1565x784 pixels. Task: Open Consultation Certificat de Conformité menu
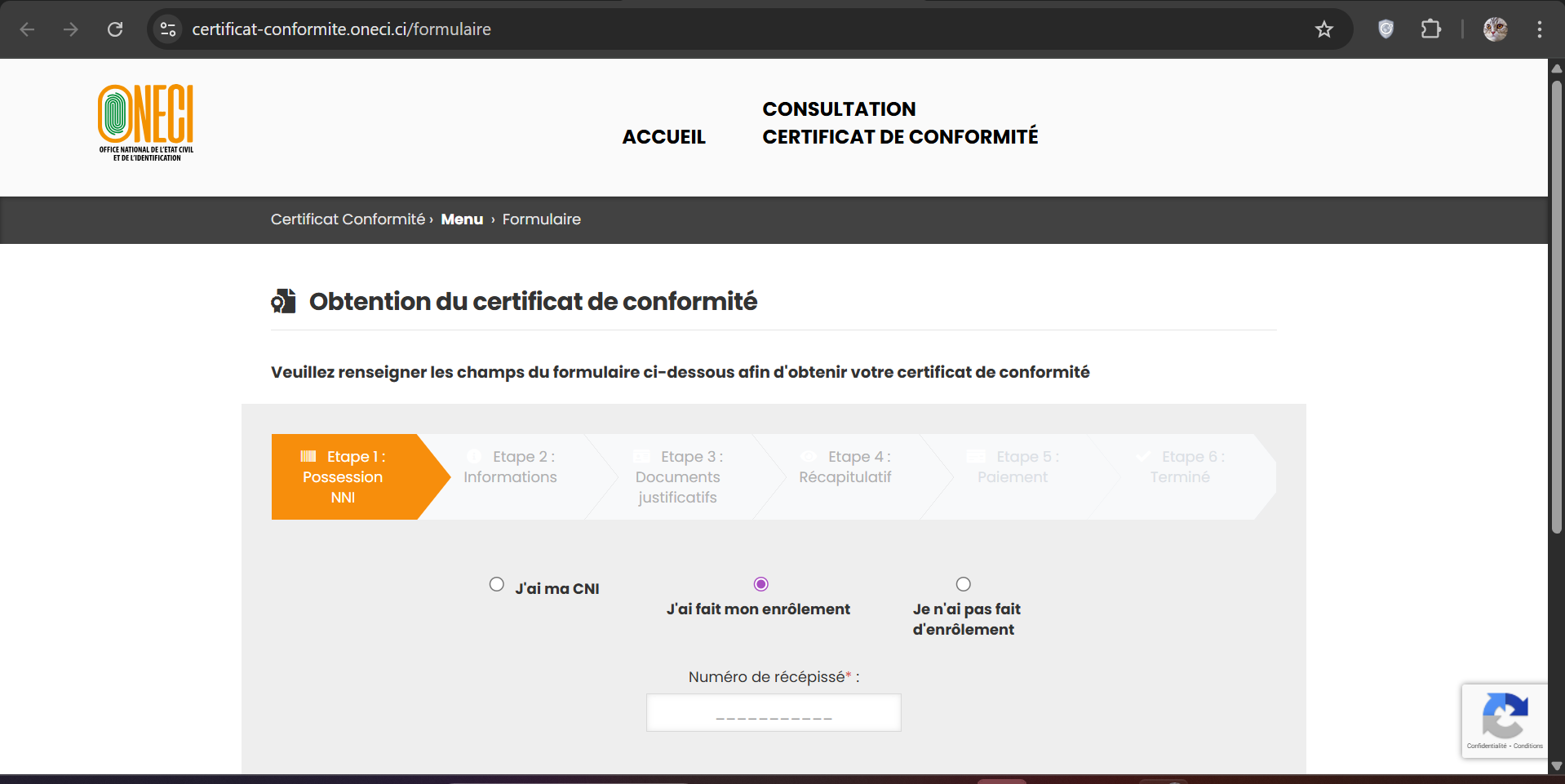coord(899,123)
